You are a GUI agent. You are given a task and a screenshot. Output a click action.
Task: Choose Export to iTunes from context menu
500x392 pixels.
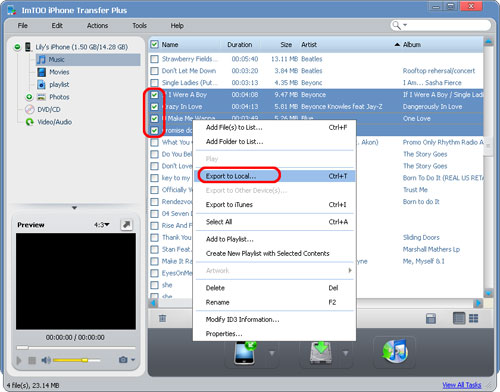pyautogui.click(x=275, y=205)
